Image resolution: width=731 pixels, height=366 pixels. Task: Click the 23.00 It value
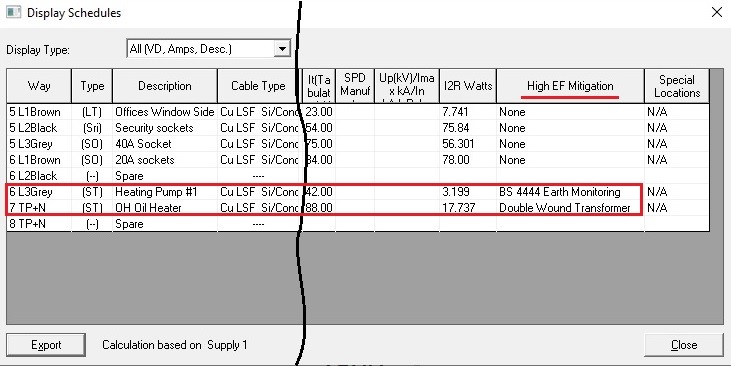tap(319, 112)
